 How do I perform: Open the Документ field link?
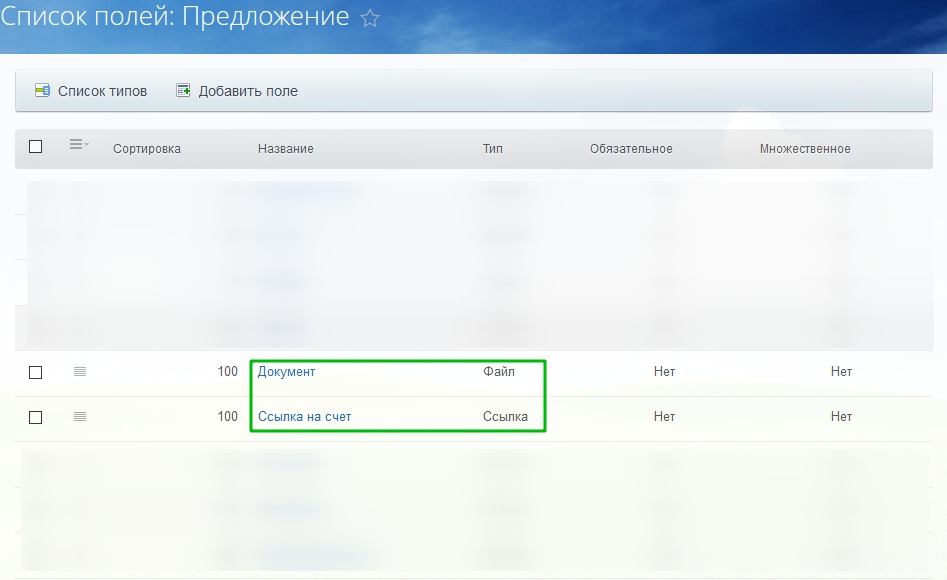pos(286,372)
